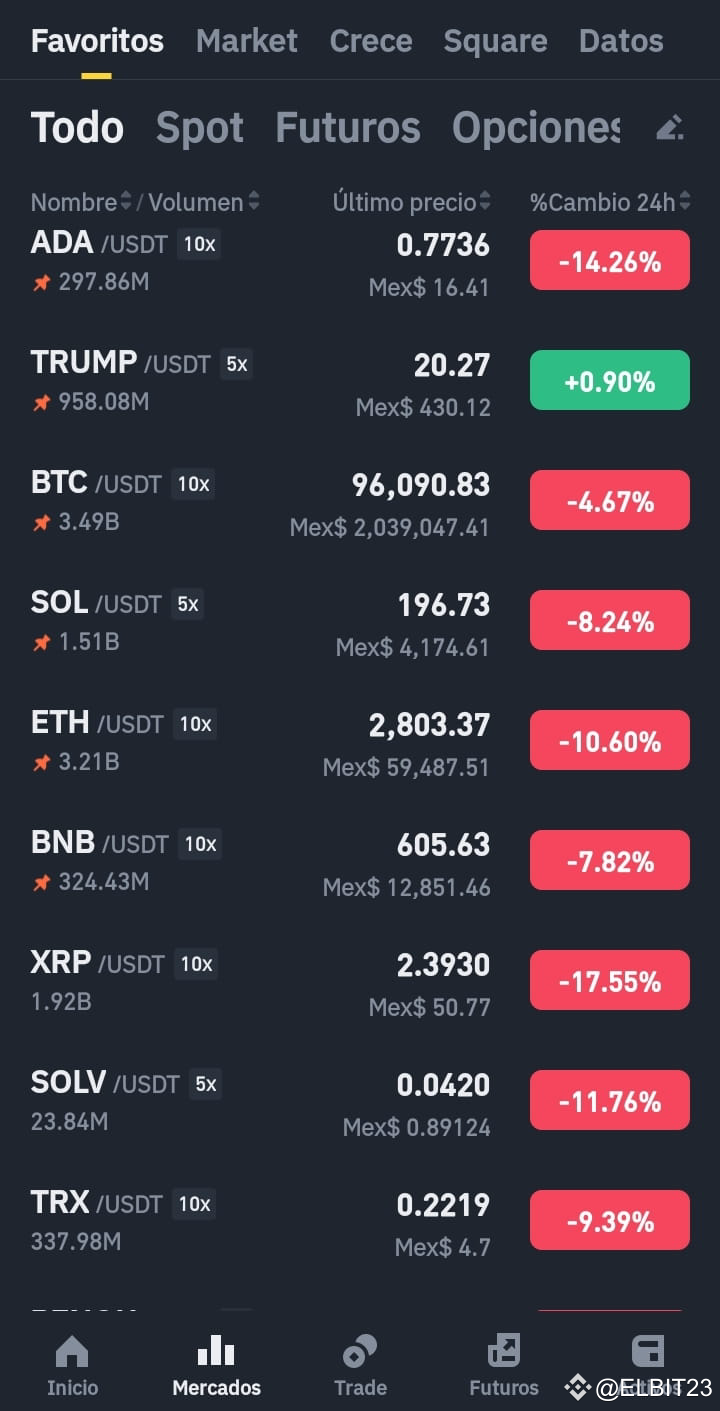The width and height of the screenshot is (720, 1411).
Task: Select the Spot filter tab
Action: 200,128
